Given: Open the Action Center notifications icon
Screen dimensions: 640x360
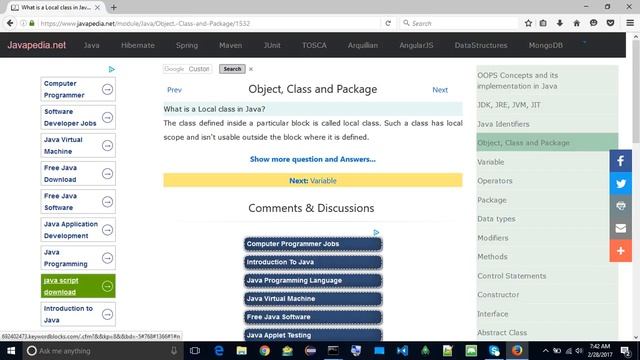Looking at the screenshot, I should coord(625,351).
